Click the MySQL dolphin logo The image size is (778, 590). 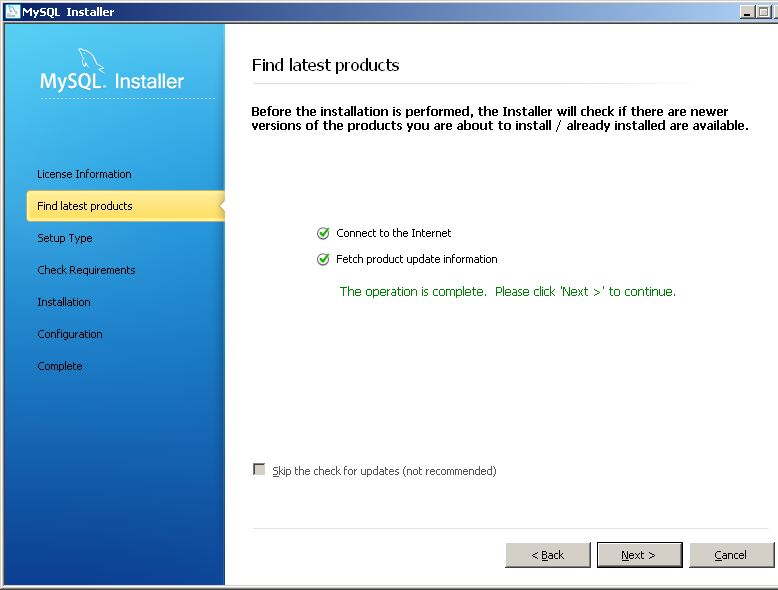click(91, 61)
